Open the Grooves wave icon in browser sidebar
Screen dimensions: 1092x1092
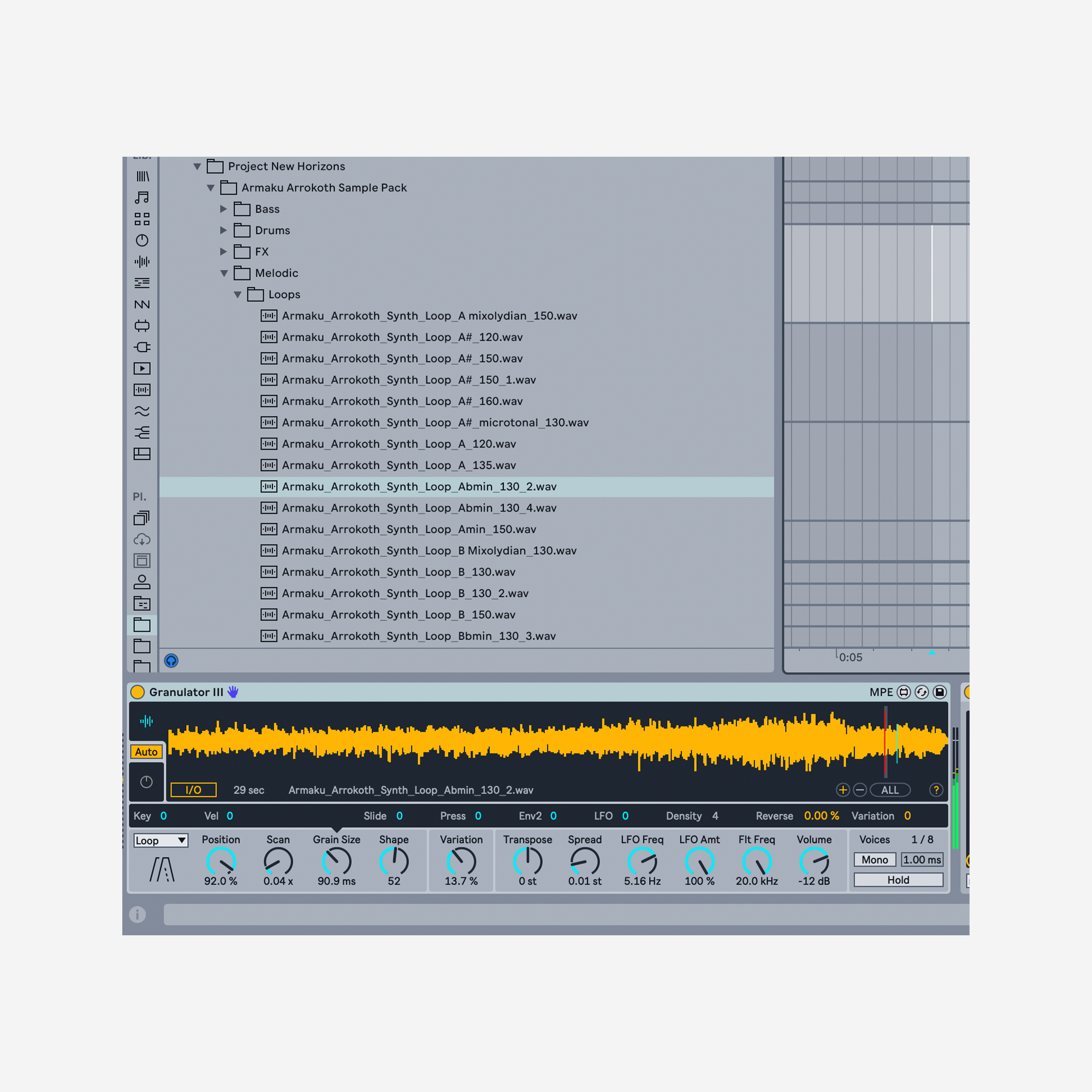[x=142, y=411]
